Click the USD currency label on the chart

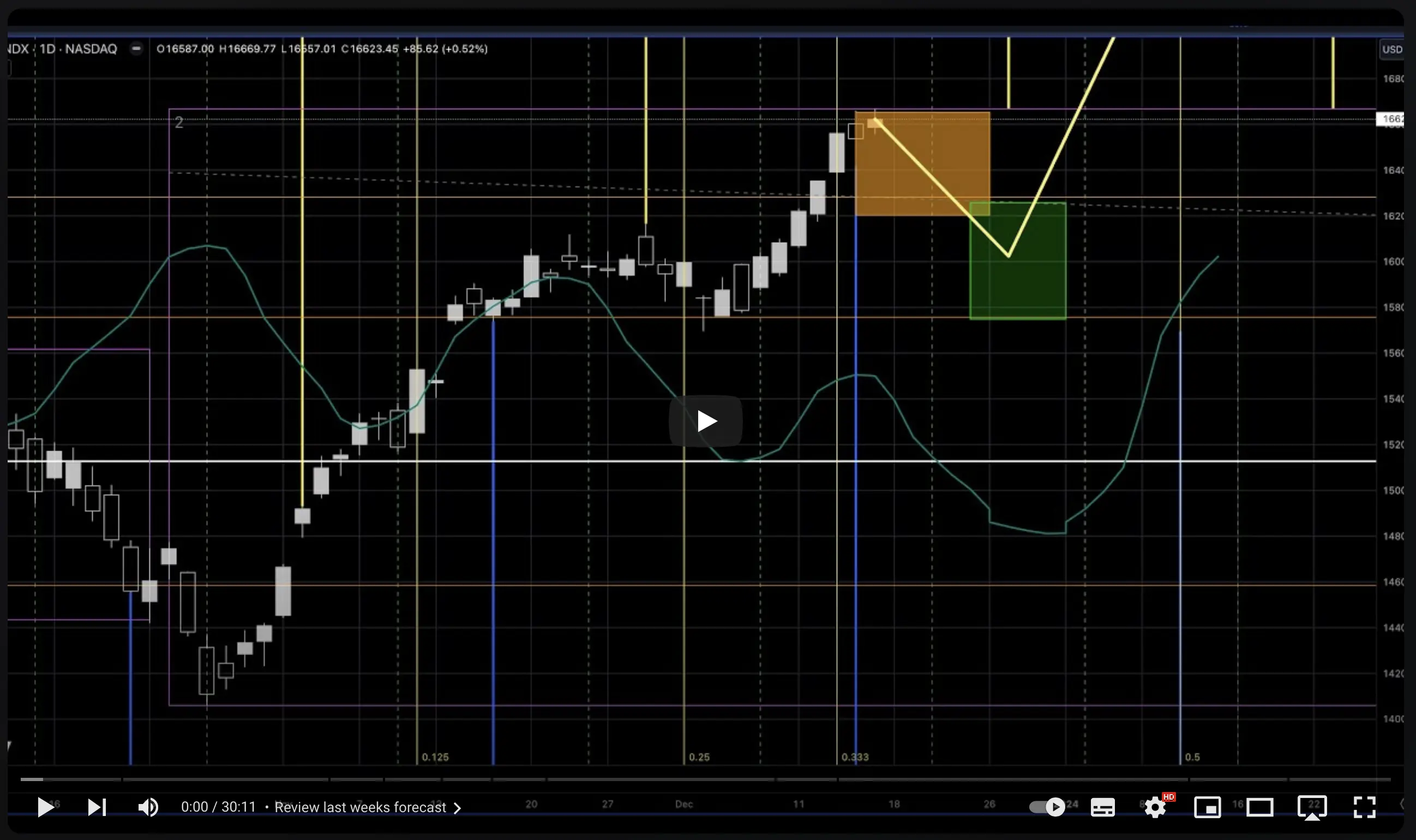[1391, 49]
